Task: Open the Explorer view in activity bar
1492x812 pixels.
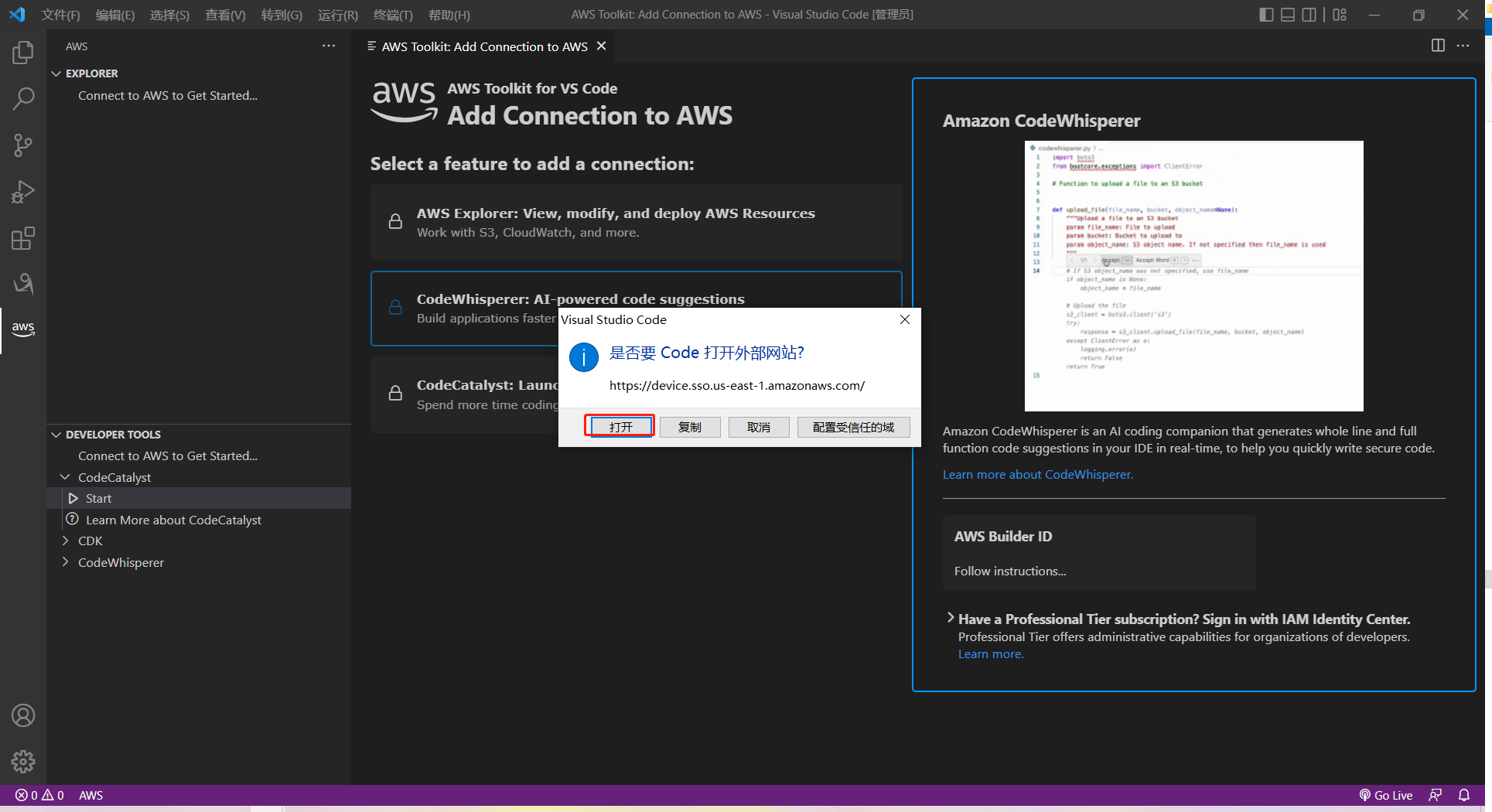Action: (x=23, y=53)
